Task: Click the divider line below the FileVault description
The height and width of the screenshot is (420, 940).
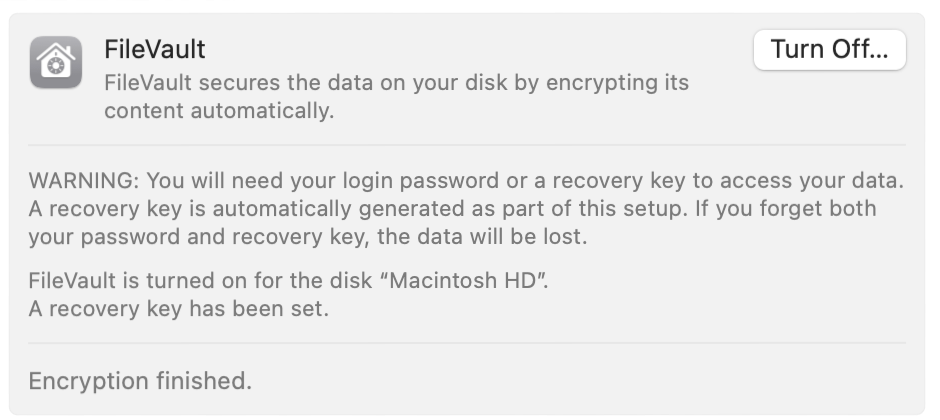Action: pos(467,144)
